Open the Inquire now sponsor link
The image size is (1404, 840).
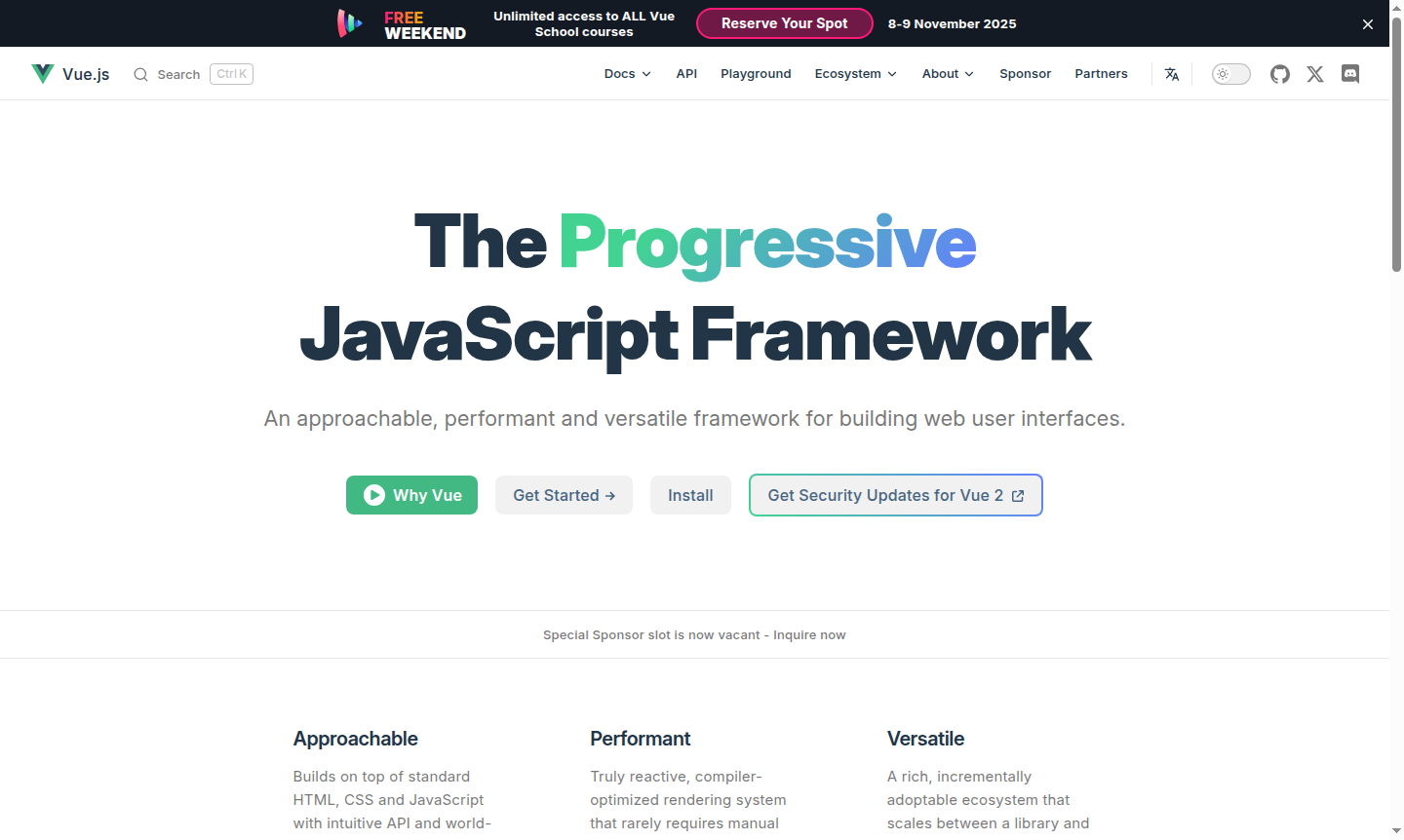809,634
